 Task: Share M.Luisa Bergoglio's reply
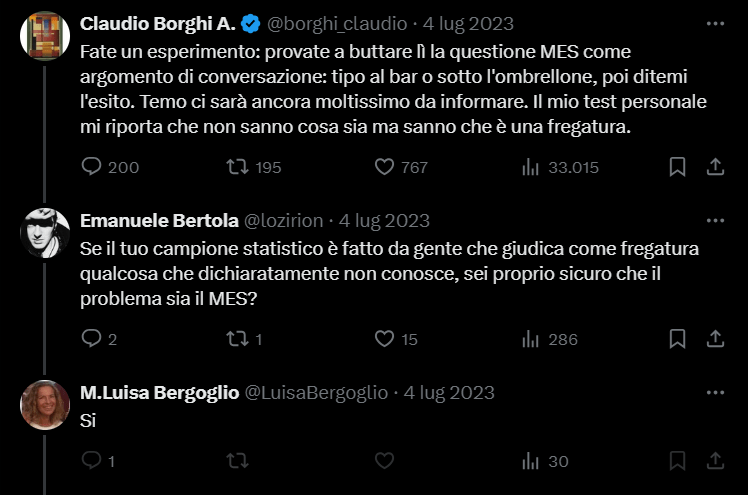pyautogui.click(x=715, y=461)
